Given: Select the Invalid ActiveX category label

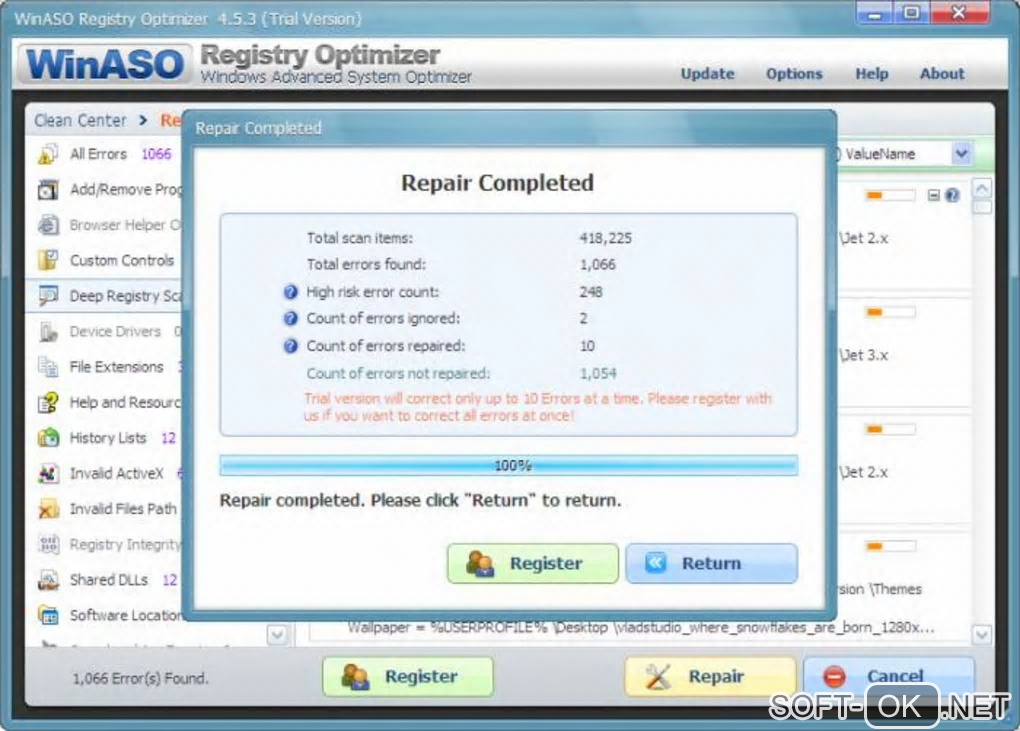Looking at the screenshot, I should [116, 473].
